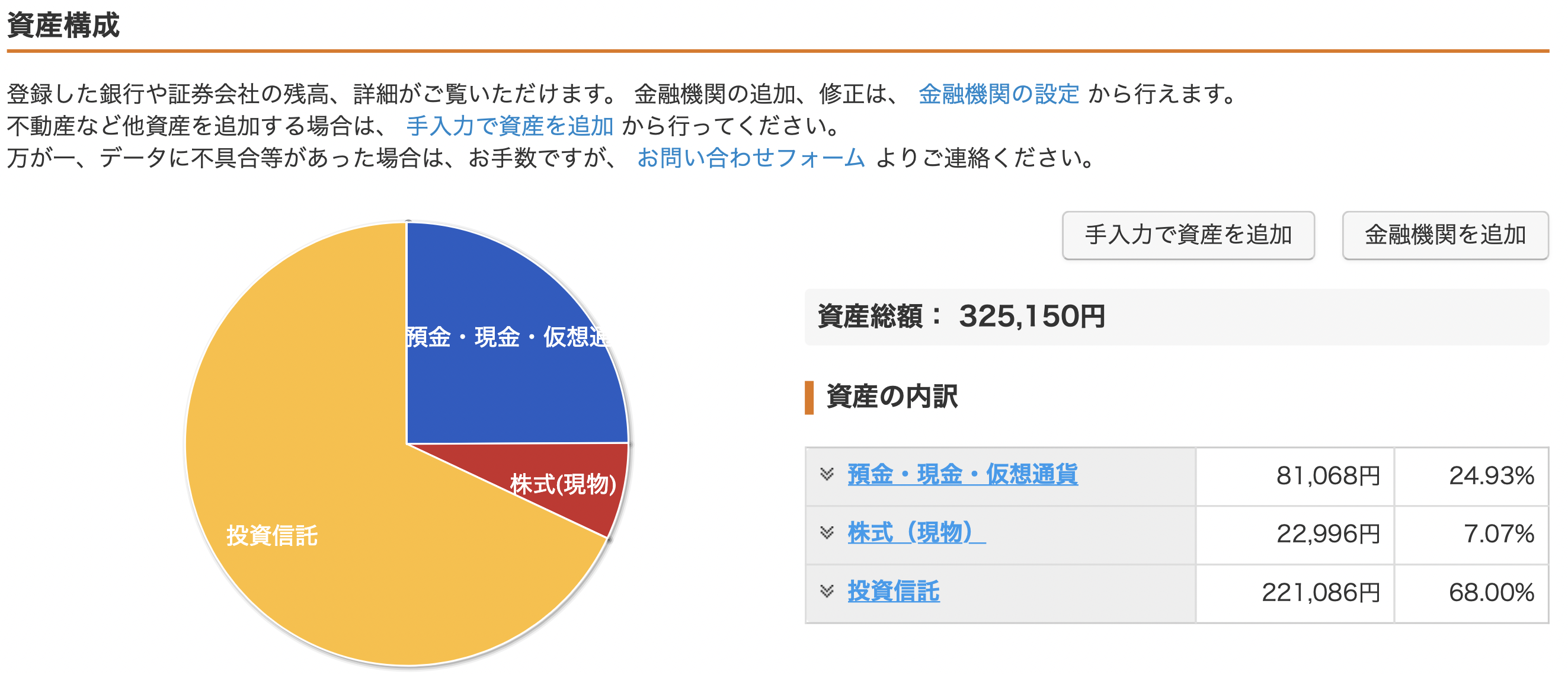Follow the 手入力で資産を追加 text link

click(x=510, y=126)
